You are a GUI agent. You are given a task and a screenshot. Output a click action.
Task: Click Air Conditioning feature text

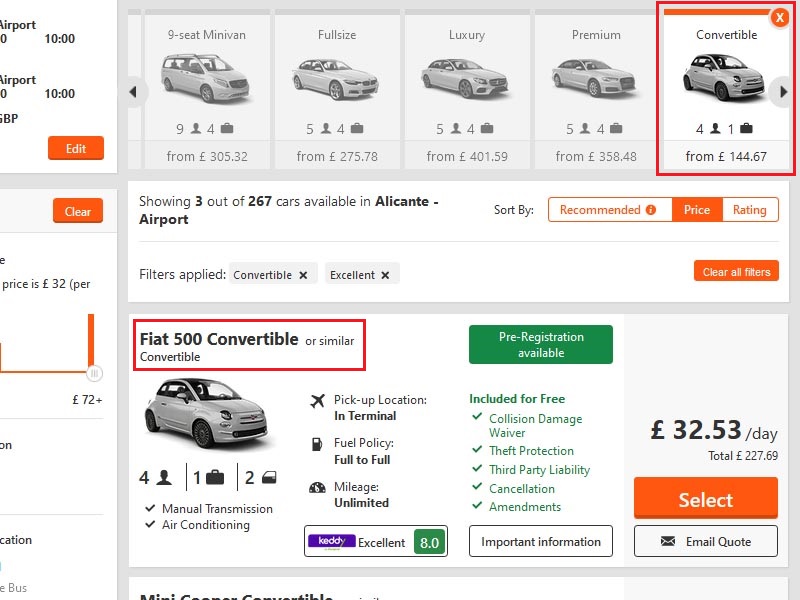pos(206,525)
